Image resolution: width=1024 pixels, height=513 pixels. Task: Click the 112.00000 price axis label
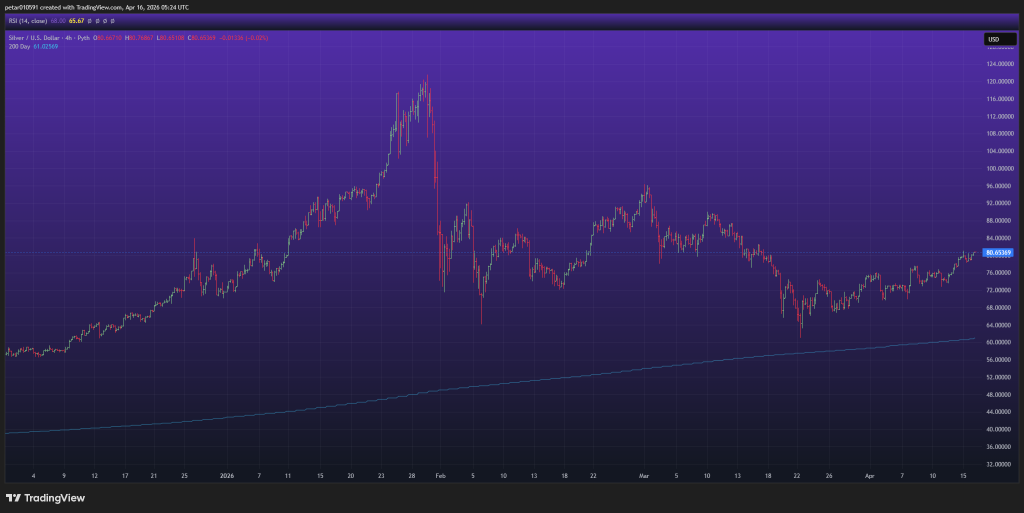1000,116
